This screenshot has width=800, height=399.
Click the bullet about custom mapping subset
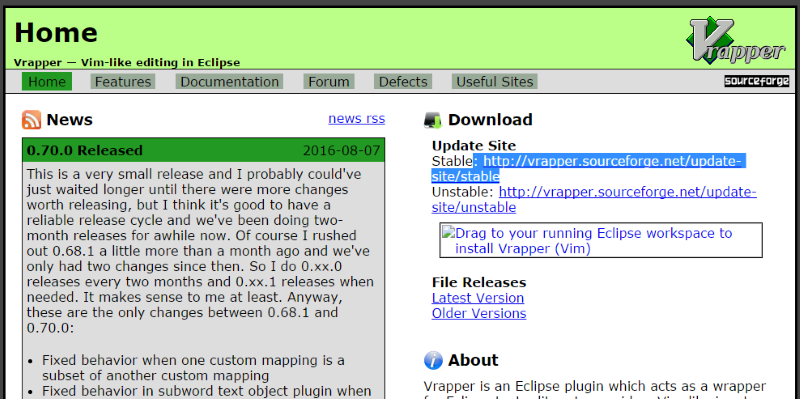(x=193, y=368)
